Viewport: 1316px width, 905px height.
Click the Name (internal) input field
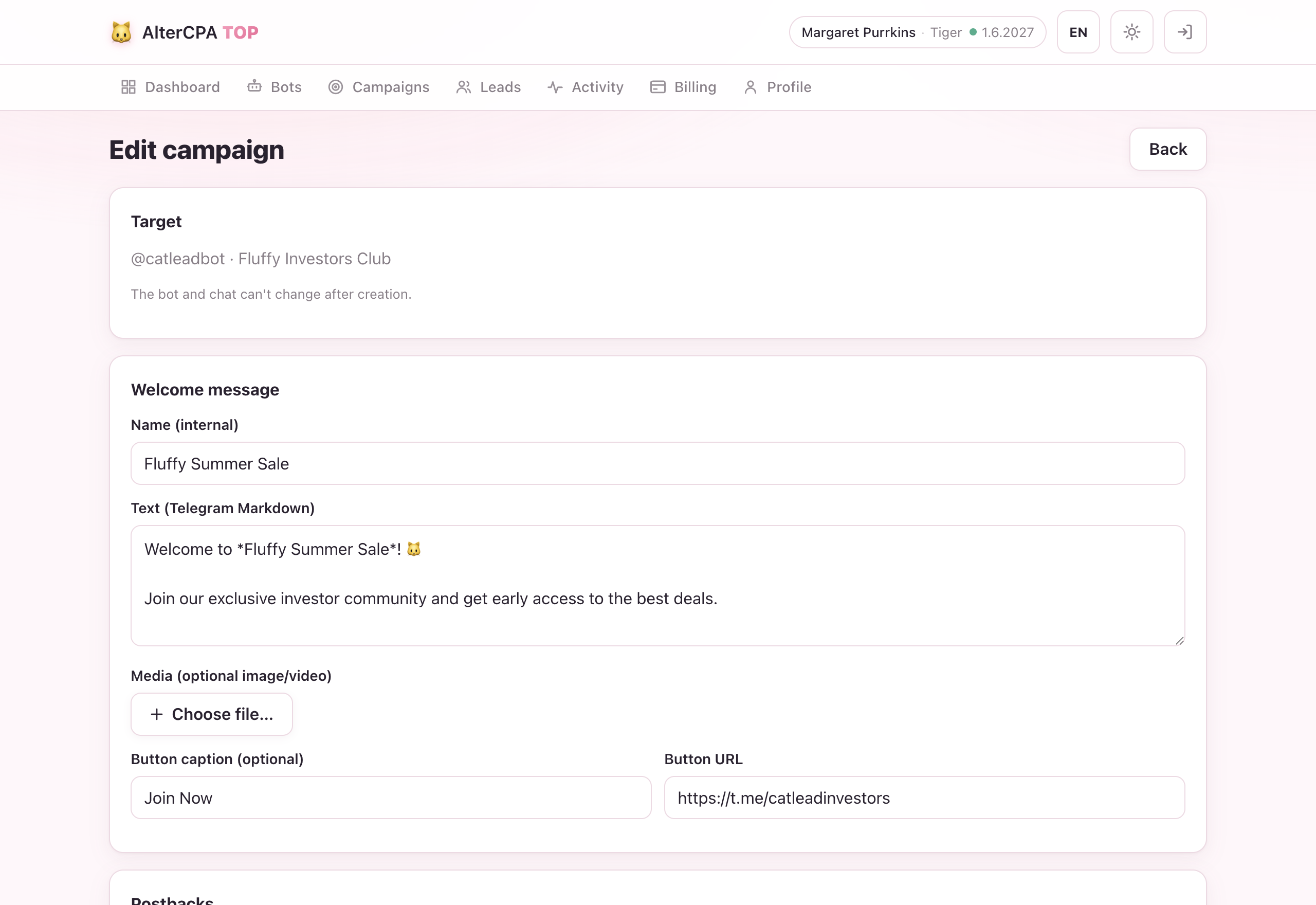pos(657,463)
